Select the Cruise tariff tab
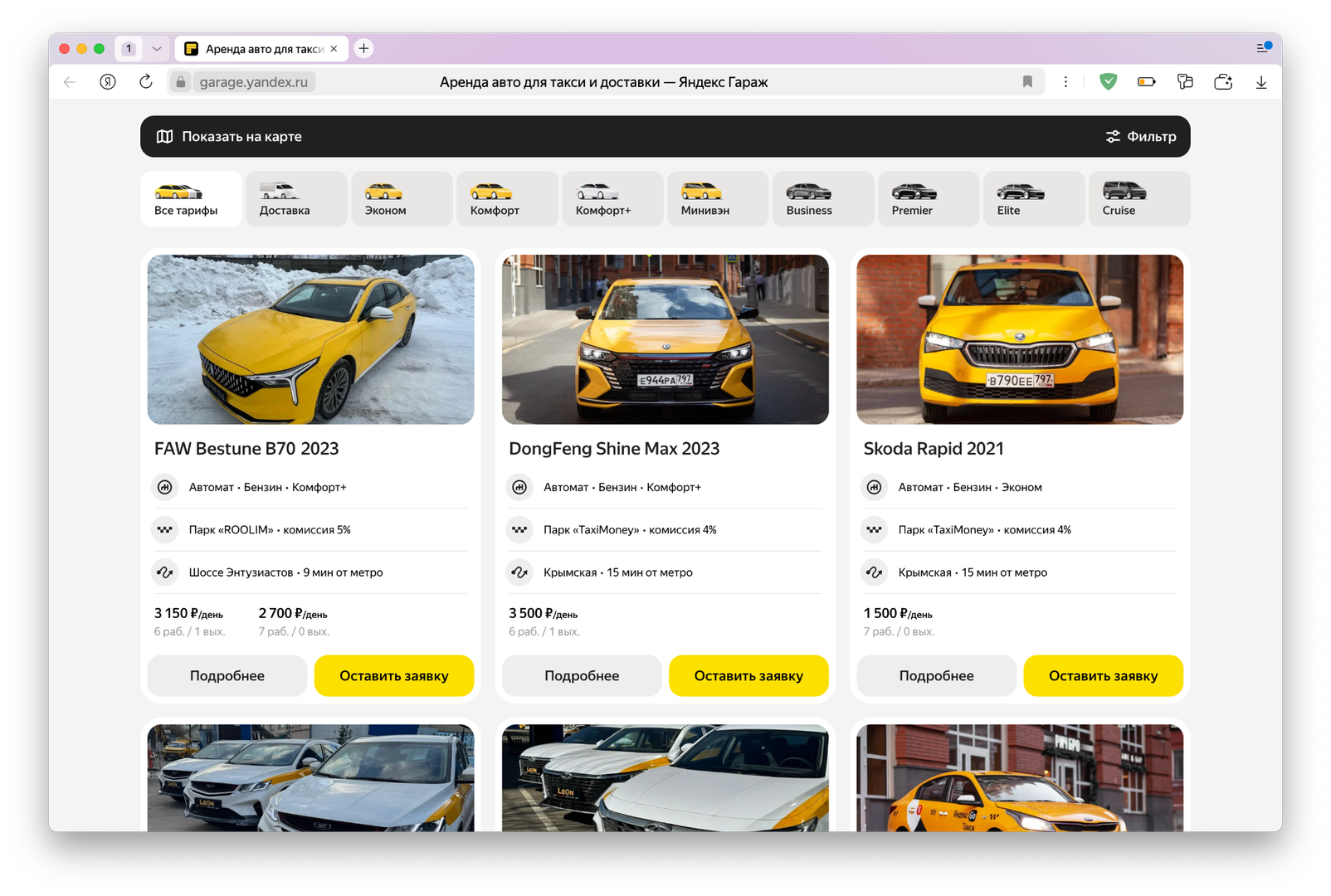 pyautogui.click(x=1139, y=199)
